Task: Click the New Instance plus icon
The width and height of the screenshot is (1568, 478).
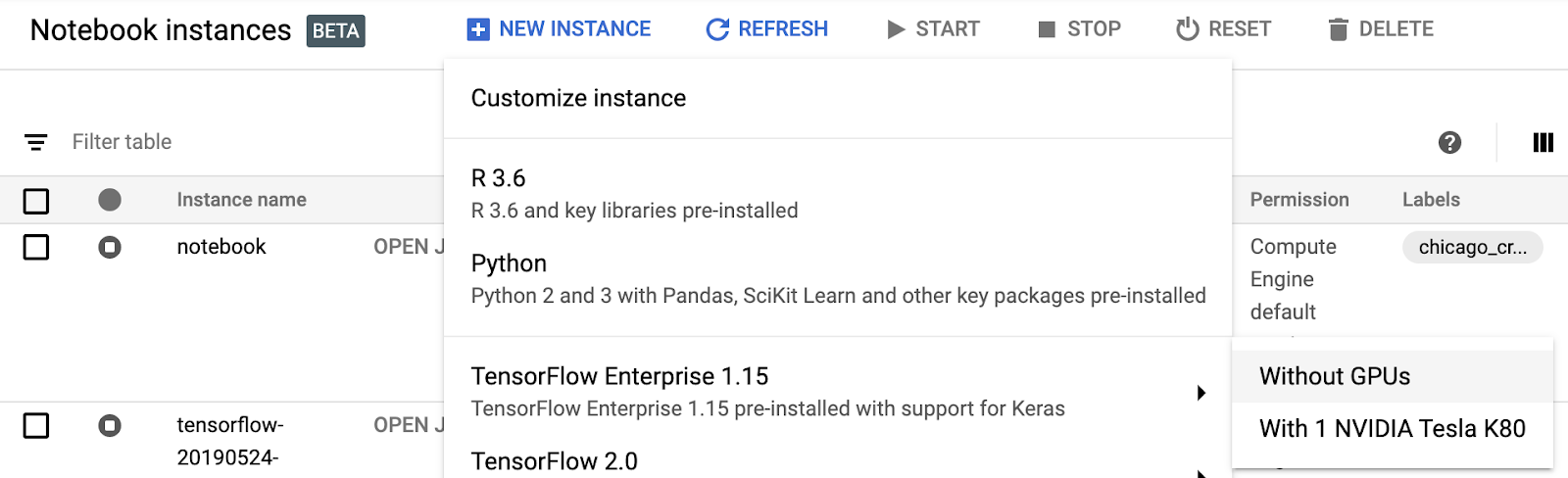Action: pyautogui.click(x=478, y=29)
